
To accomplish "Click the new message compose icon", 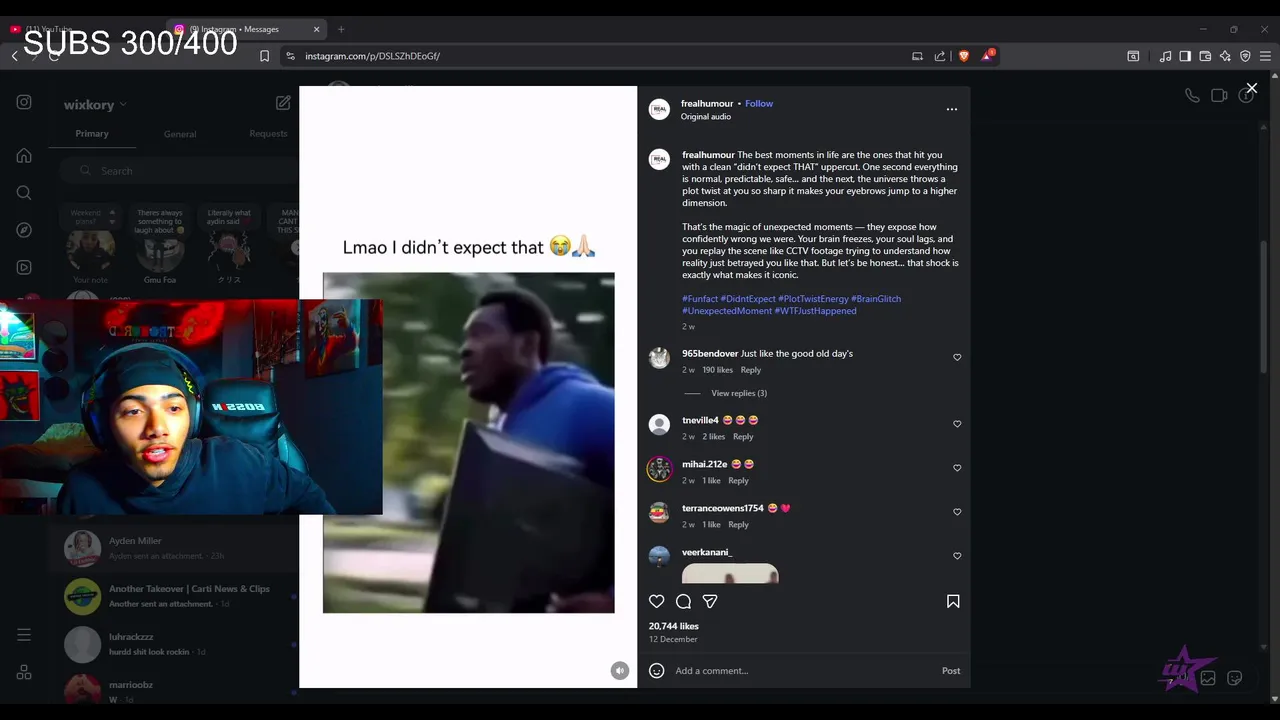I will tap(283, 103).
